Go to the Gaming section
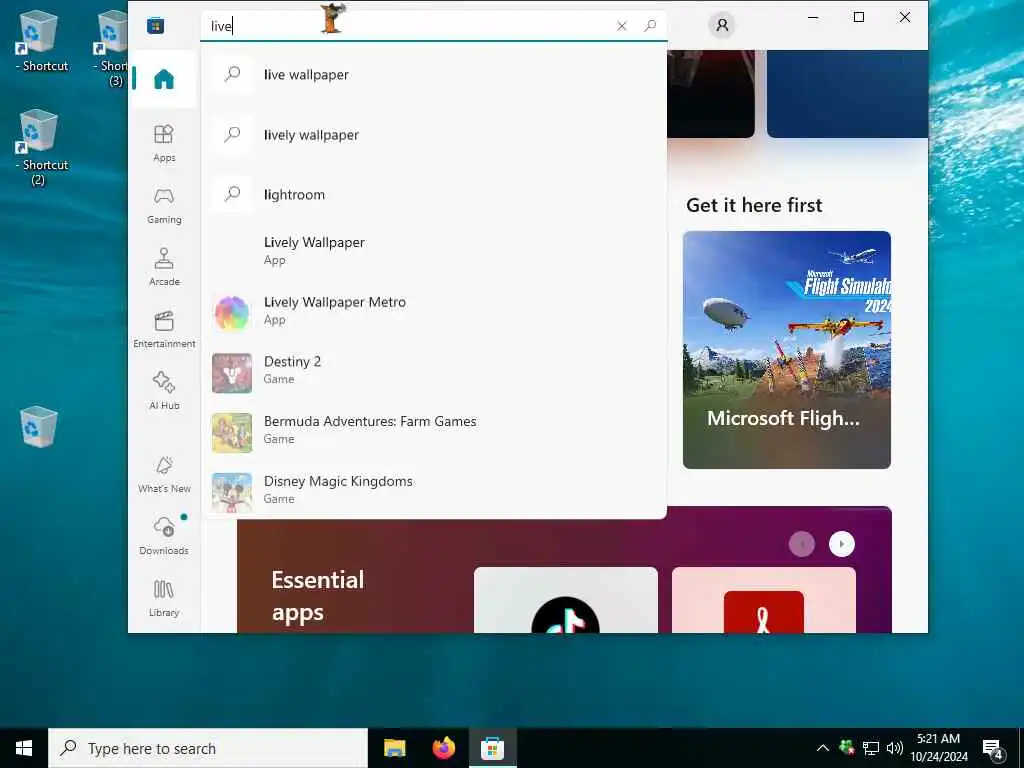1024x768 pixels. click(x=164, y=205)
